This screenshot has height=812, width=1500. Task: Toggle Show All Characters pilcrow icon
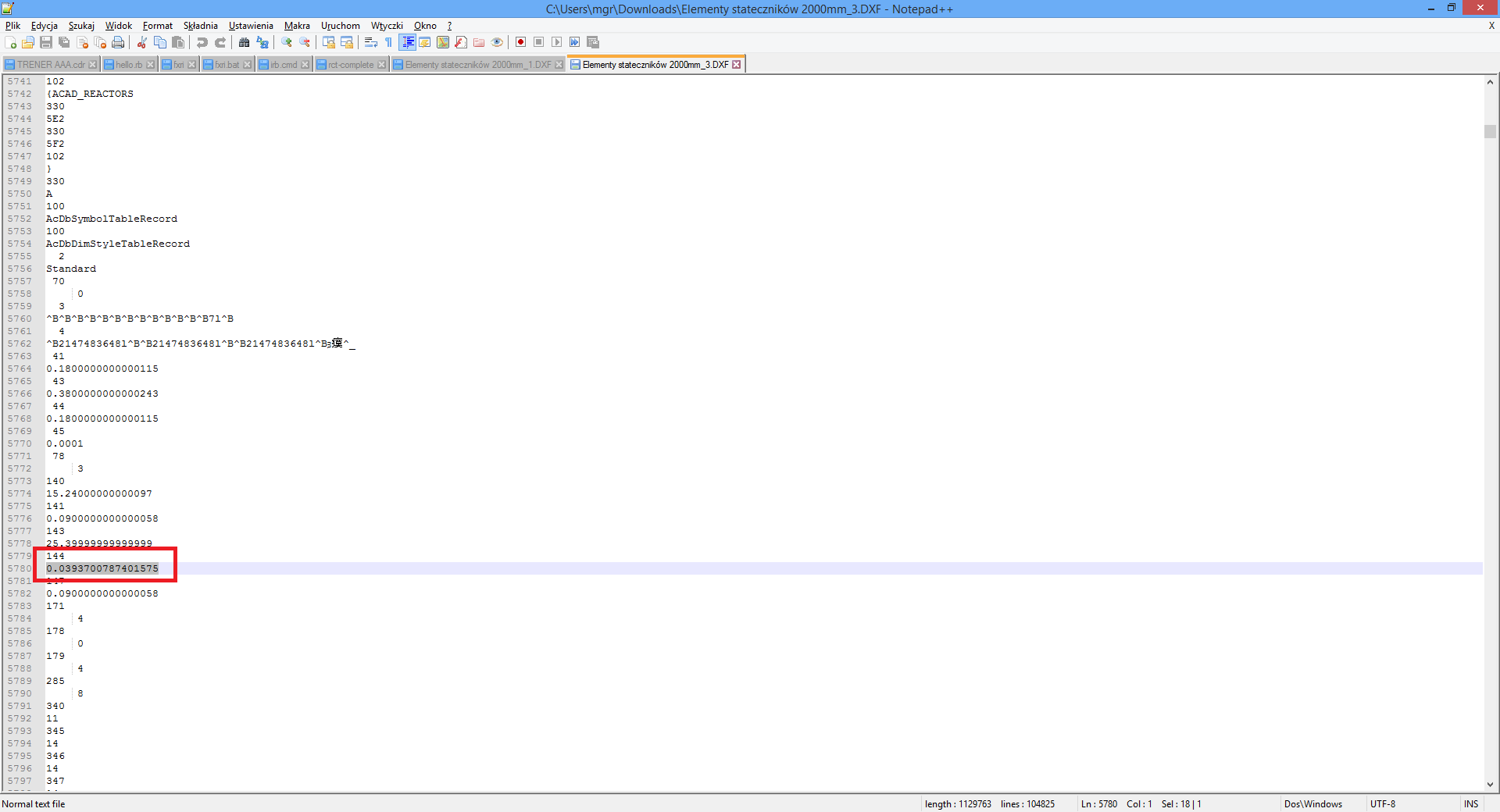click(x=389, y=42)
